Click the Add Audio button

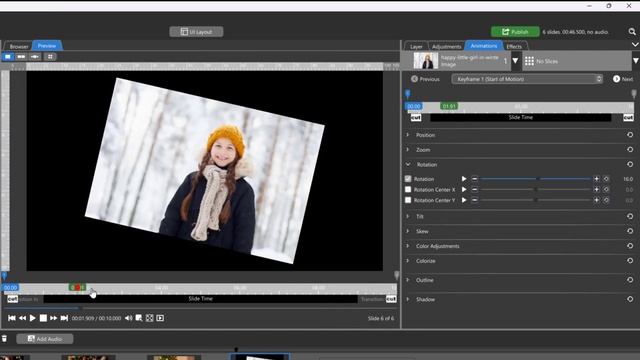[45, 339]
